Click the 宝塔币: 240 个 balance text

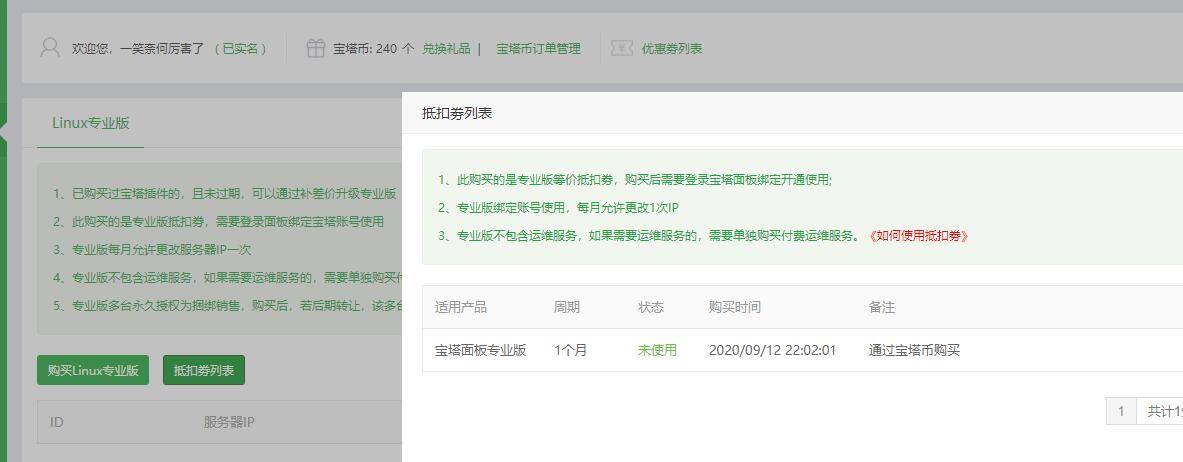pyautogui.click(x=373, y=48)
